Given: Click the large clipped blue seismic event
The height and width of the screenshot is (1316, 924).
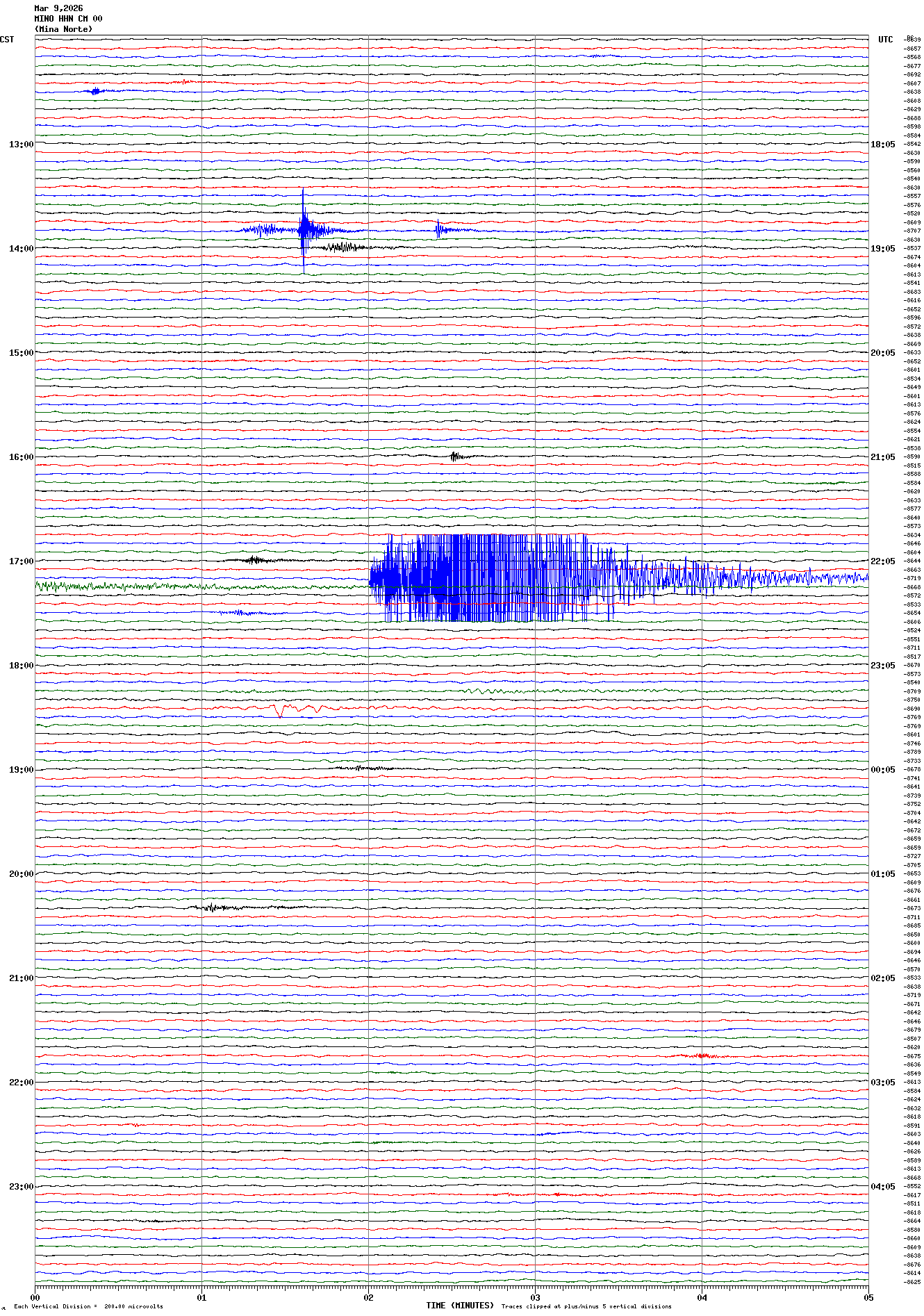Looking at the screenshot, I should tap(486, 577).
